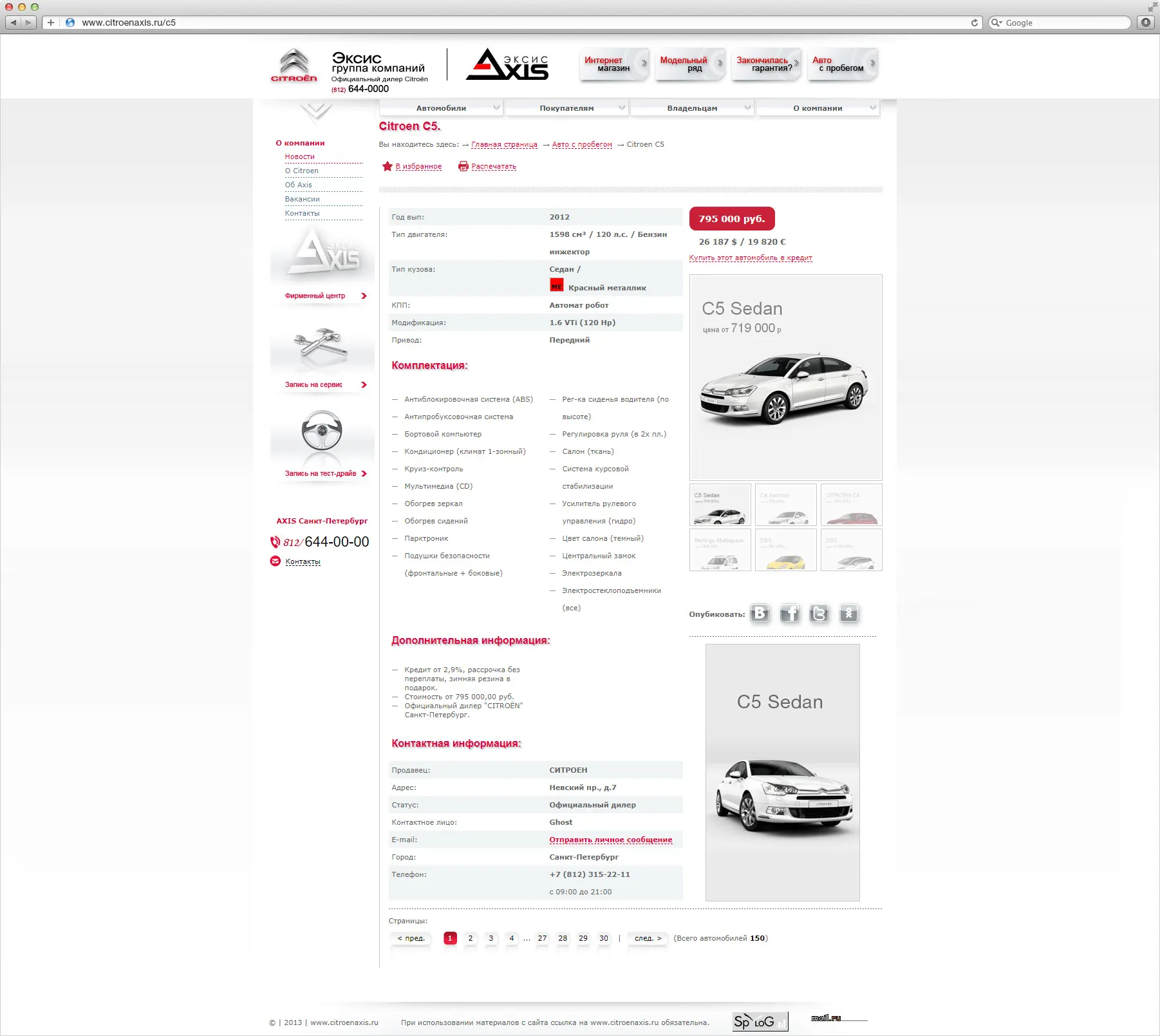Expand the О компании dropdown menu
This screenshot has height=1036, width=1160.
click(x=818, y=108)
